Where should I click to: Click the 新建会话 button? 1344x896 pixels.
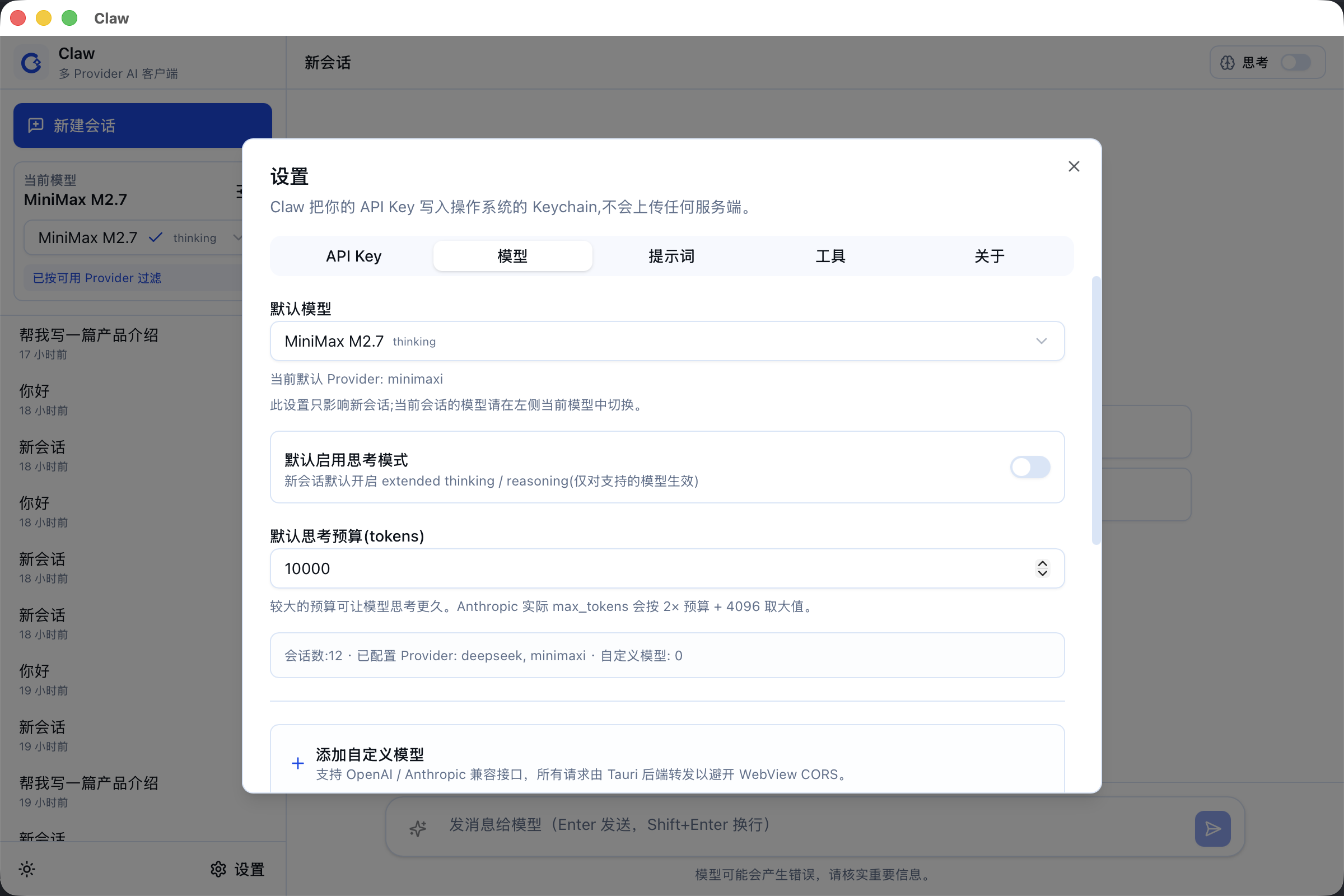pyautogui.click(x=142, y=125)
